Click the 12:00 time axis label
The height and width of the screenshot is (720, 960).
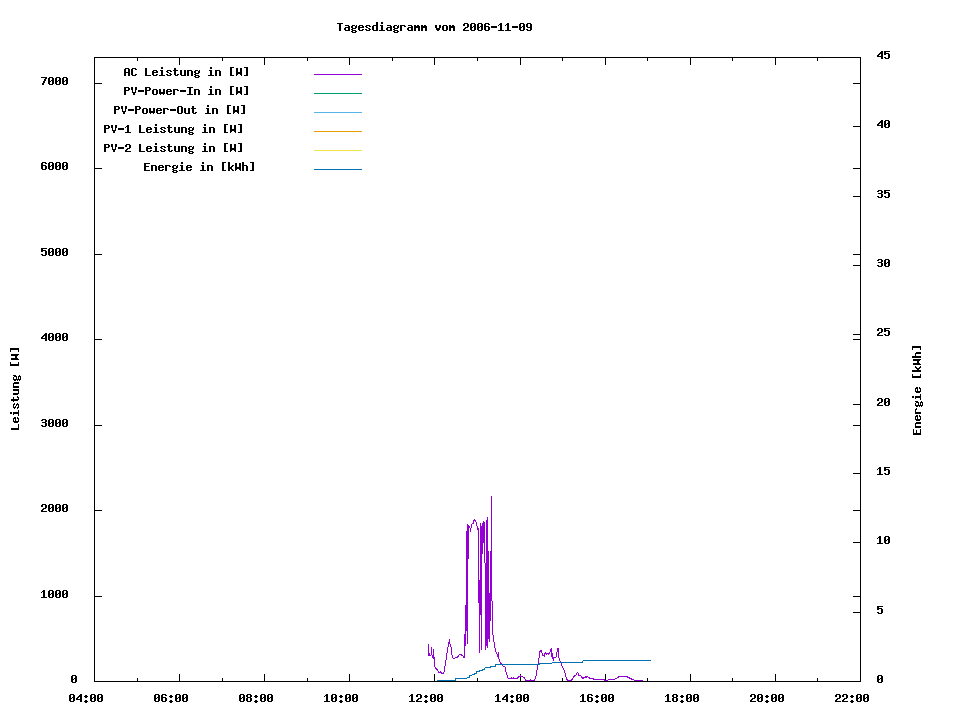426,698
